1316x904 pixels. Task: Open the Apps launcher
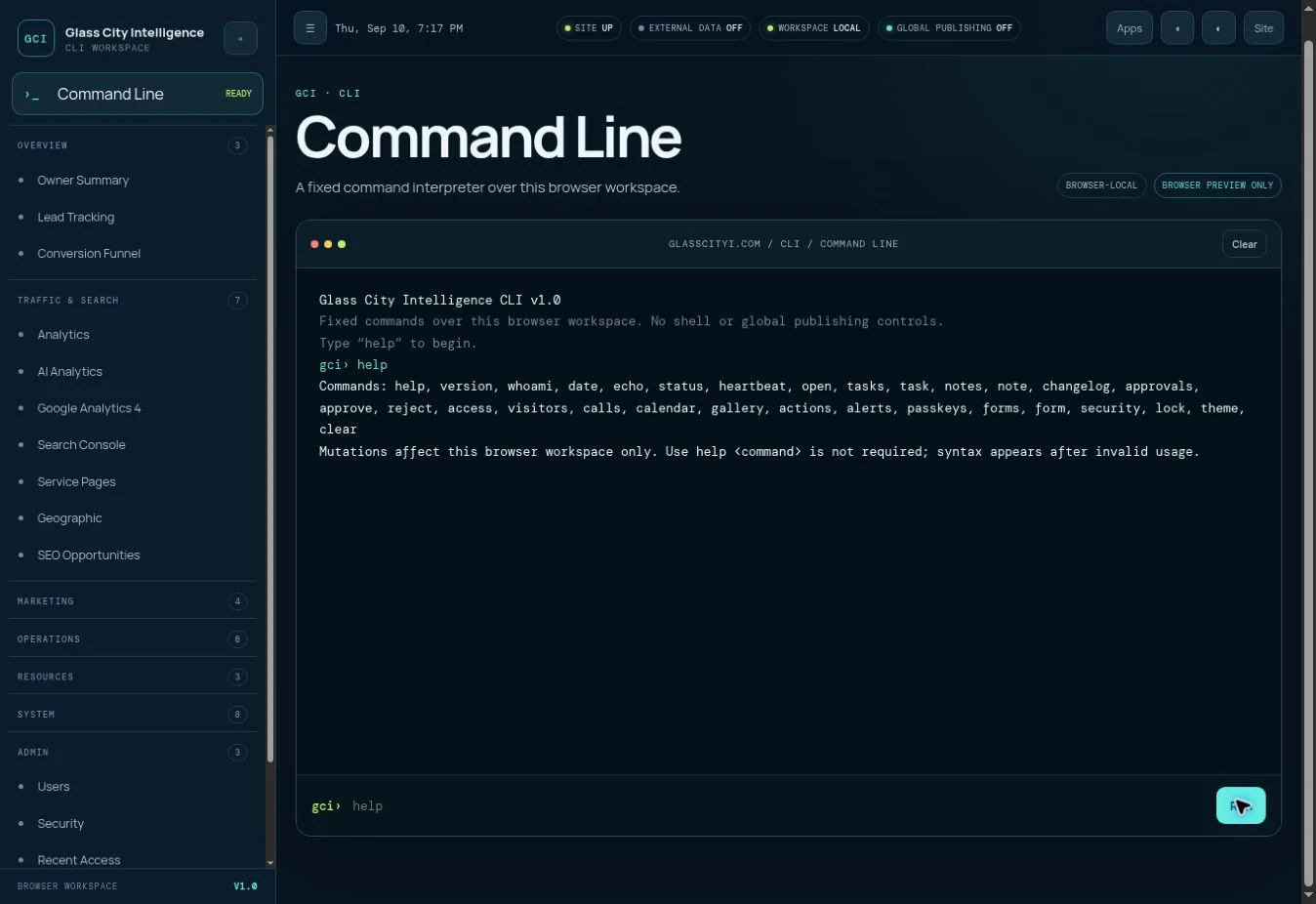pyautogui.click(x=1130, y=28)
